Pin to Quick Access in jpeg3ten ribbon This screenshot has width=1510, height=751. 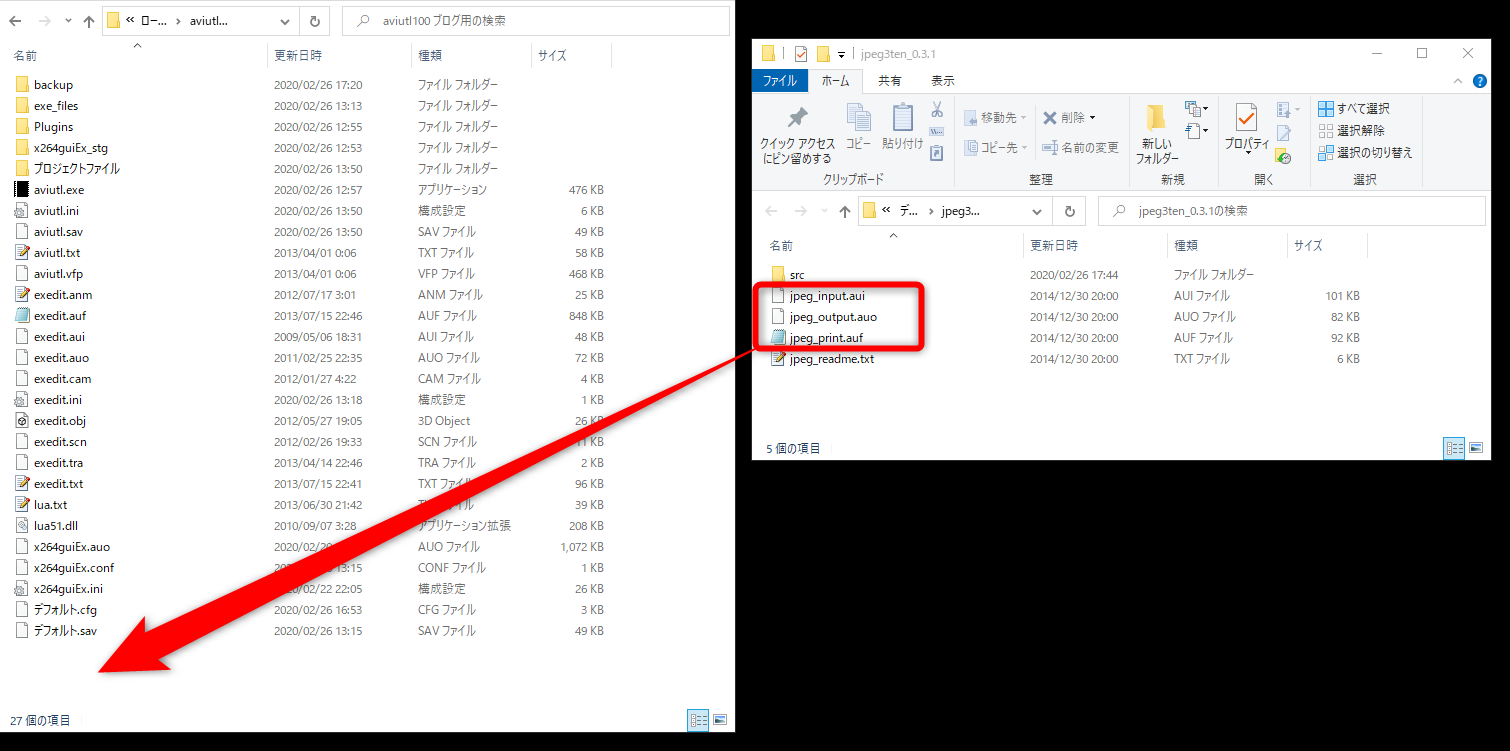pyautogui.click(x=797, y=135)
